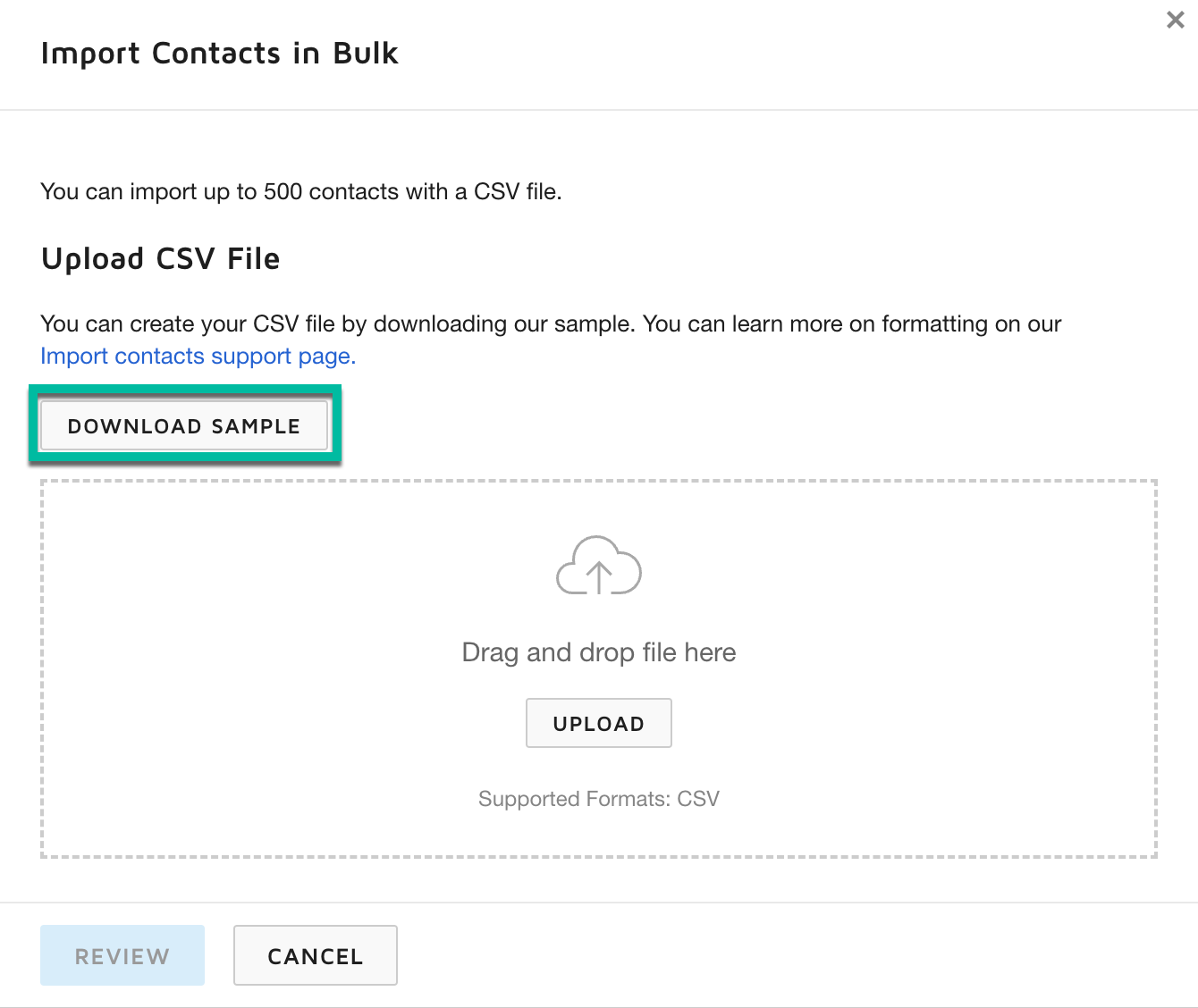Click the Upload CSV File heading
Image resolution: width=1198 pixels, height=1008 pixels.
pos(160,258)
